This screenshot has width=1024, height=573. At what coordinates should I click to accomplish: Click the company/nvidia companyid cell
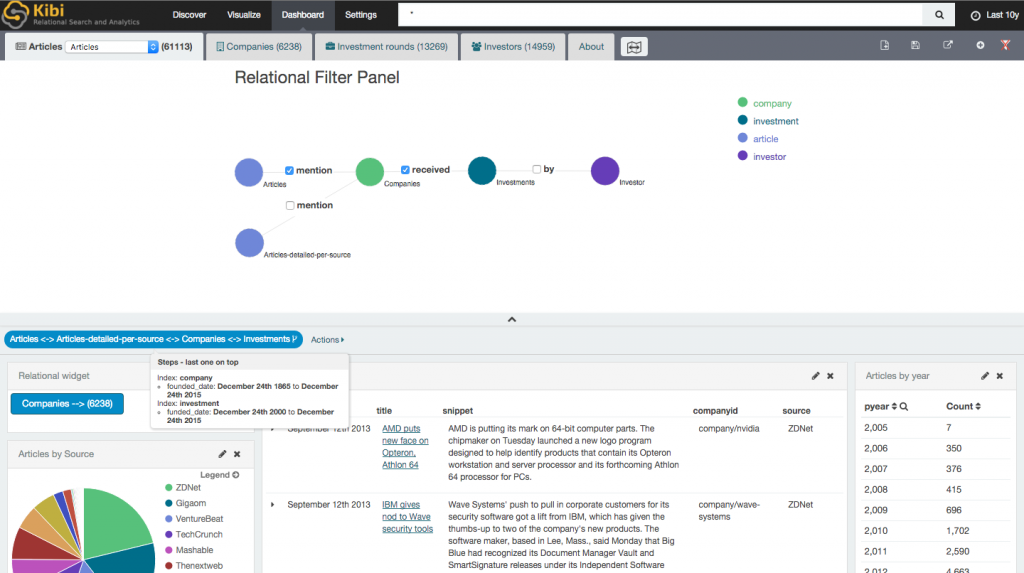click(x=729, y=429)
